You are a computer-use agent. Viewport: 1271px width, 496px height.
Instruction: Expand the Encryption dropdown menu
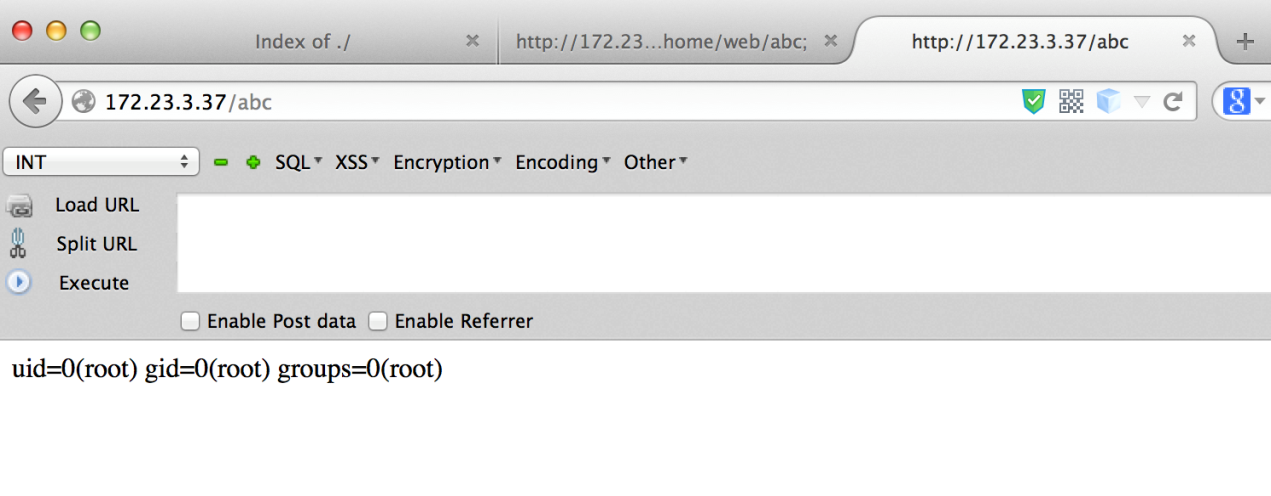[448, 162]
